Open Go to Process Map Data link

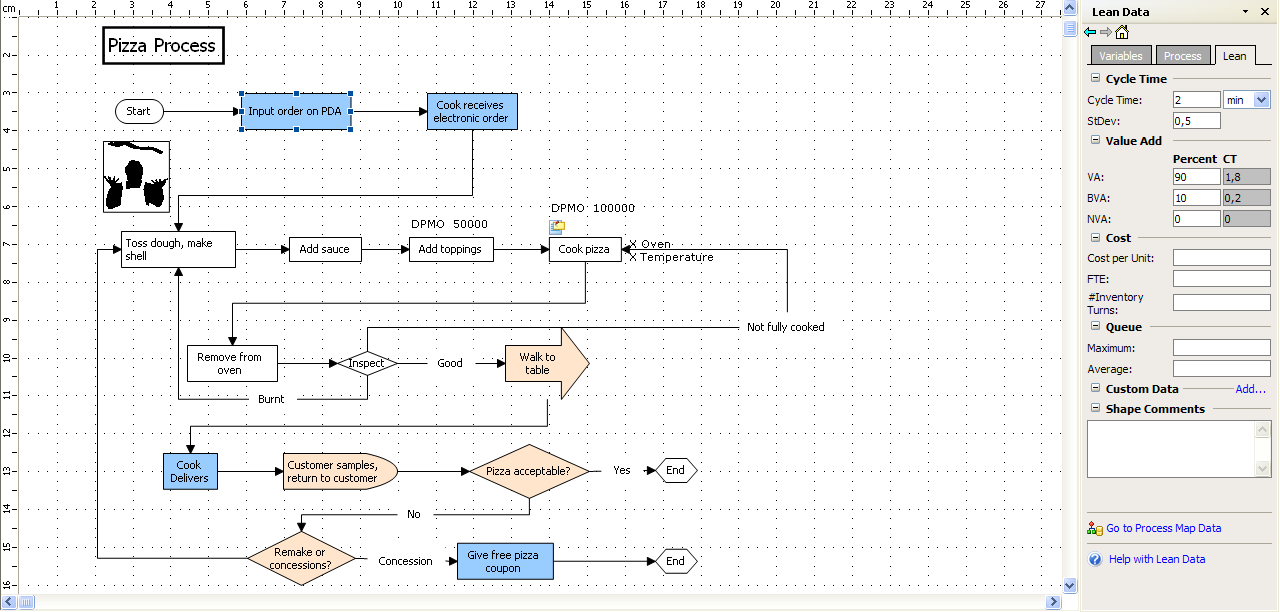click(x=1163, y=529)
